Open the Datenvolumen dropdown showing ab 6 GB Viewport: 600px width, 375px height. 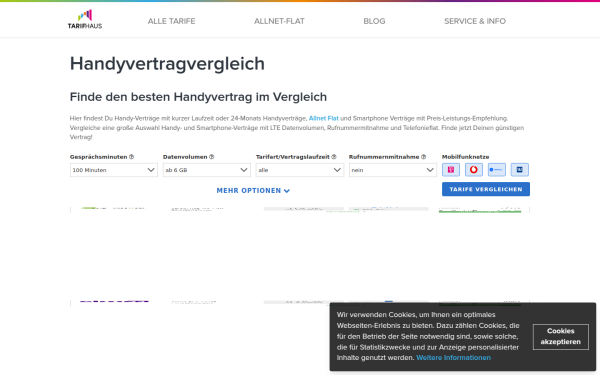click(x=207, y=170)
